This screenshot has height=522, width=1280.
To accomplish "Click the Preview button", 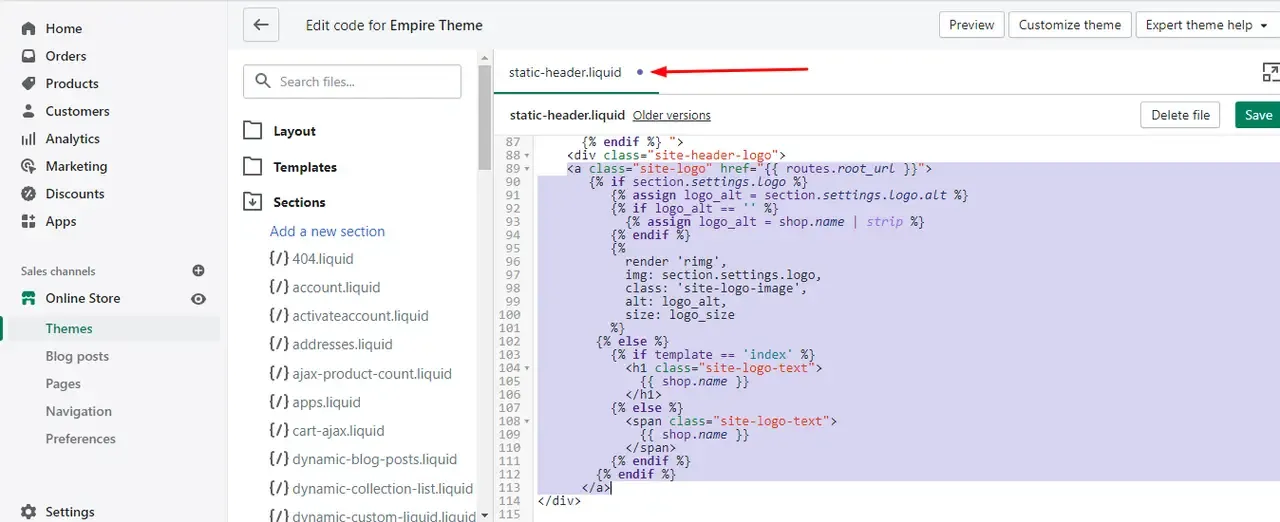I will click(971, 25).
